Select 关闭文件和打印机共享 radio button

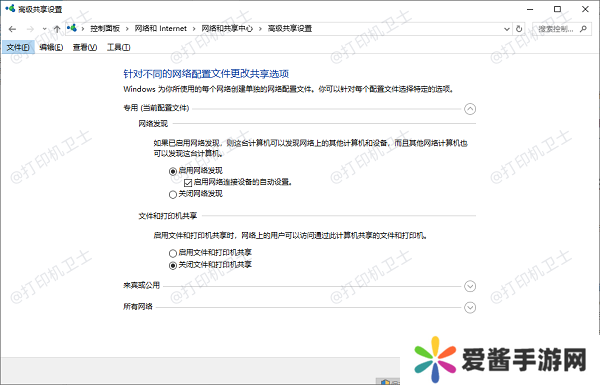(173, 265)
